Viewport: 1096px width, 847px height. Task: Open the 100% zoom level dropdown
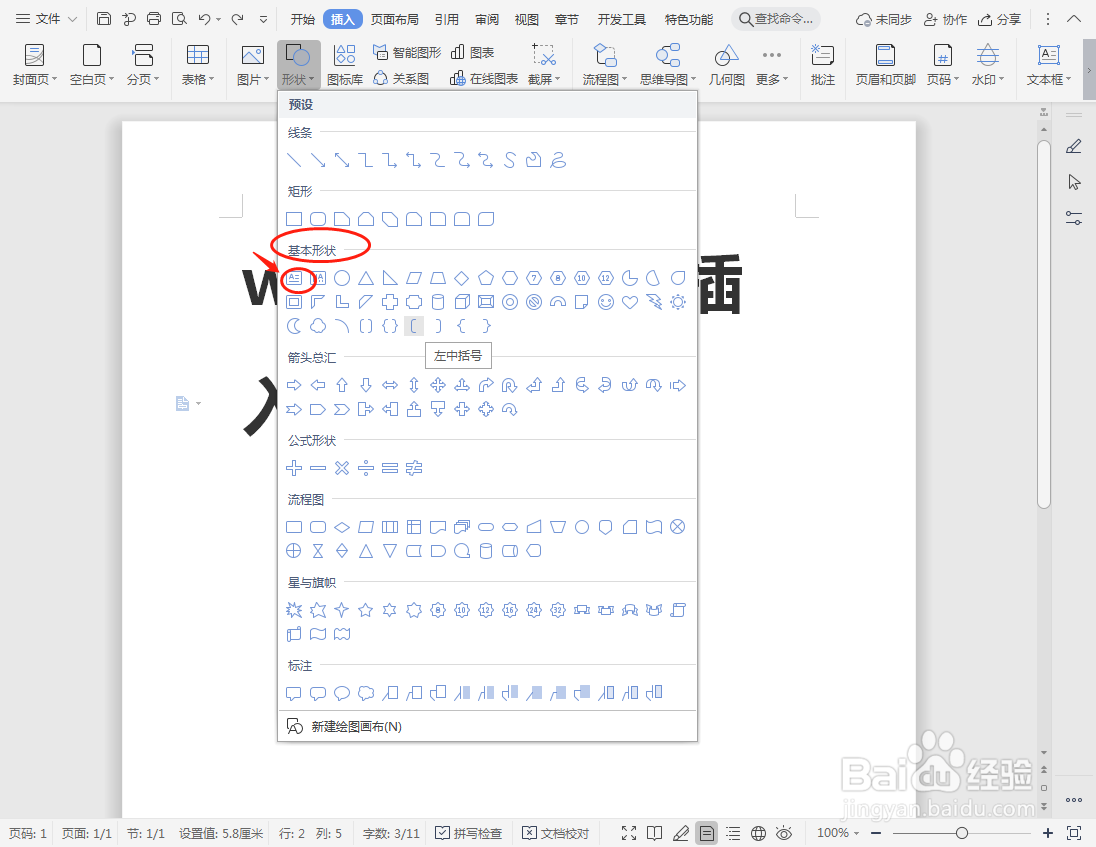pyautogui.click(x=837, y=833)
